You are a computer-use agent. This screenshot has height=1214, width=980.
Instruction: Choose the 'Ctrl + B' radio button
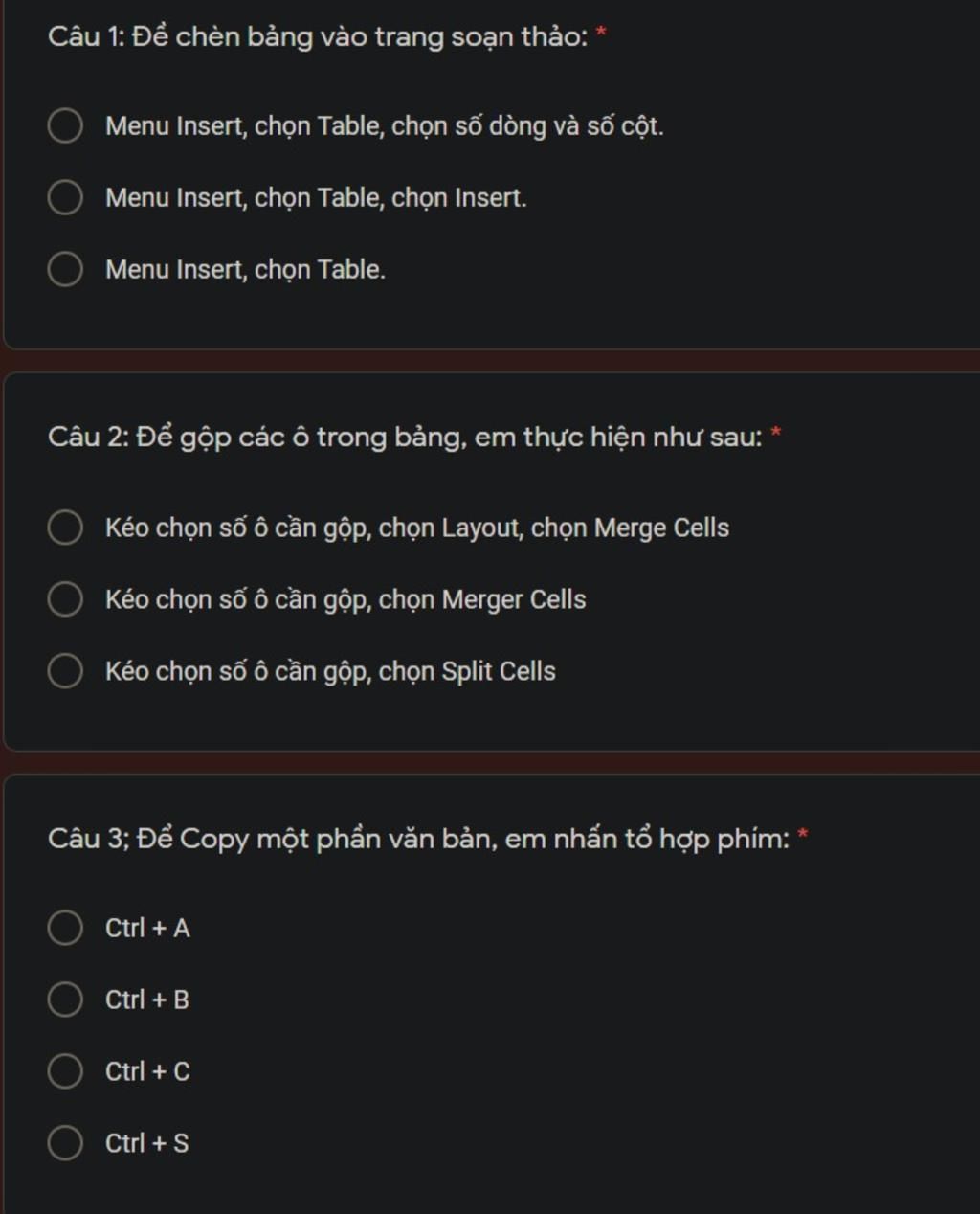click(65, 999)
